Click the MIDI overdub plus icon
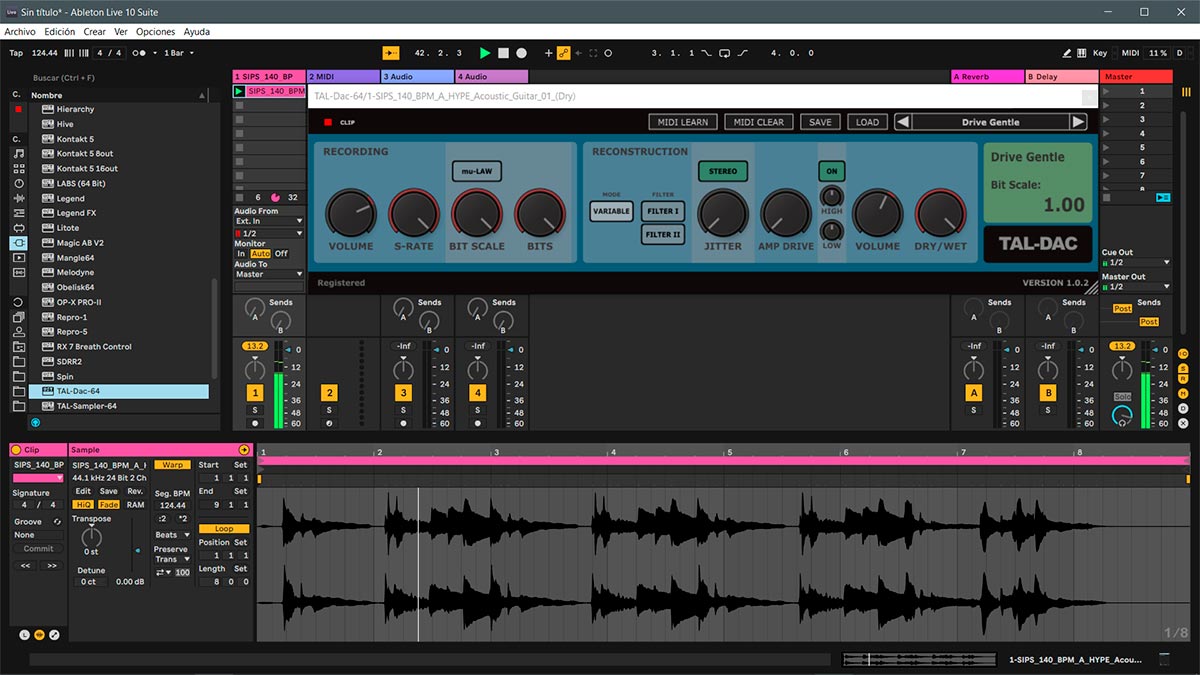 click(x=548, y=53)
